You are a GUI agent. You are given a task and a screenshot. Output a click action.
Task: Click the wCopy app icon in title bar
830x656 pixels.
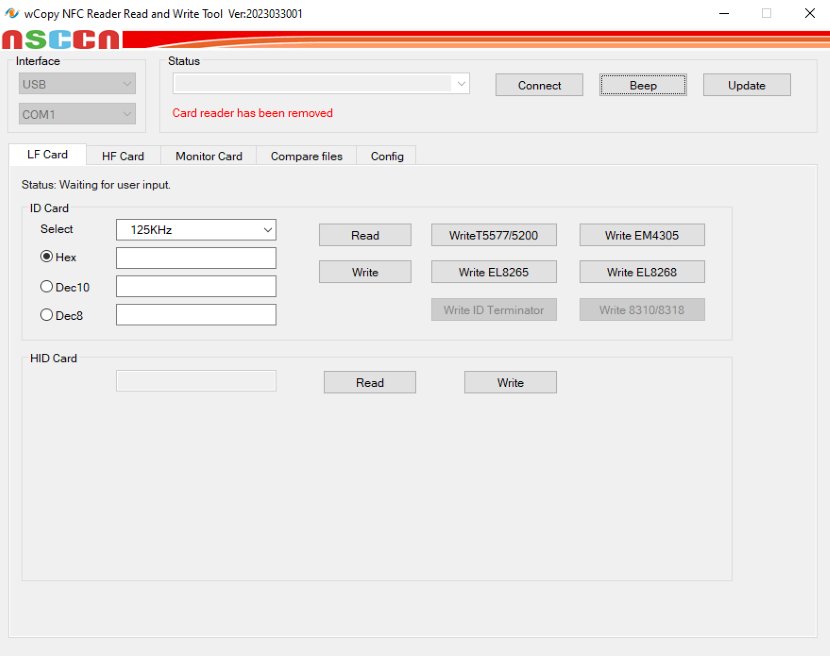12,14
